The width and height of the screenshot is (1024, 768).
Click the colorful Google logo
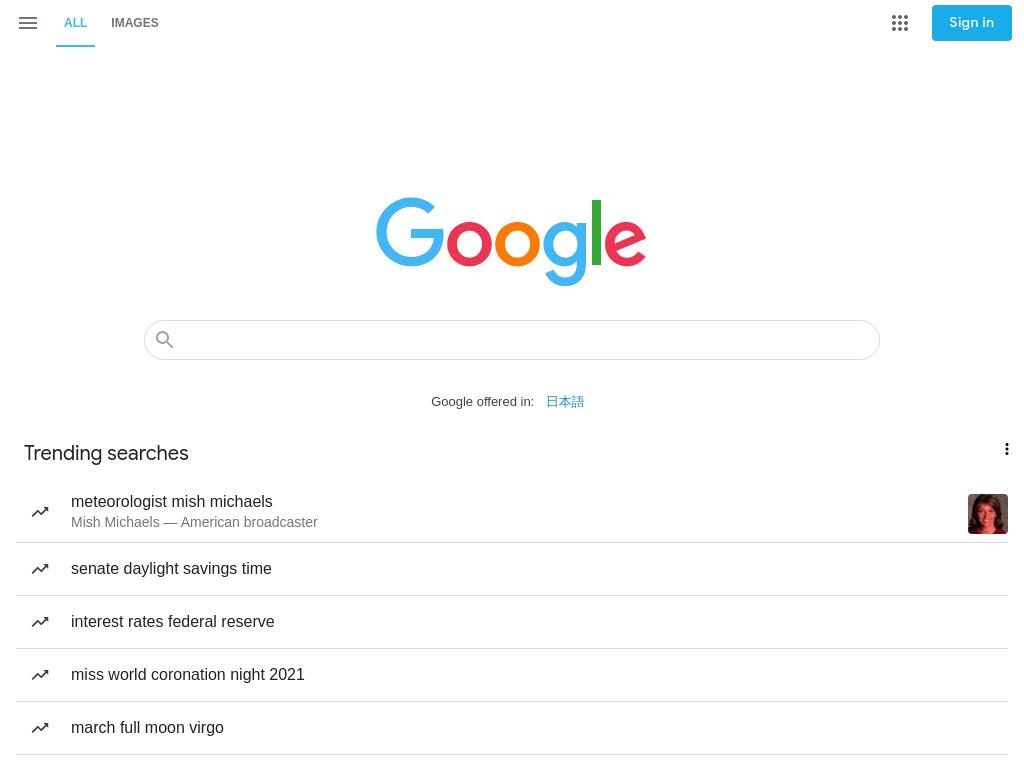click(511, 241)
